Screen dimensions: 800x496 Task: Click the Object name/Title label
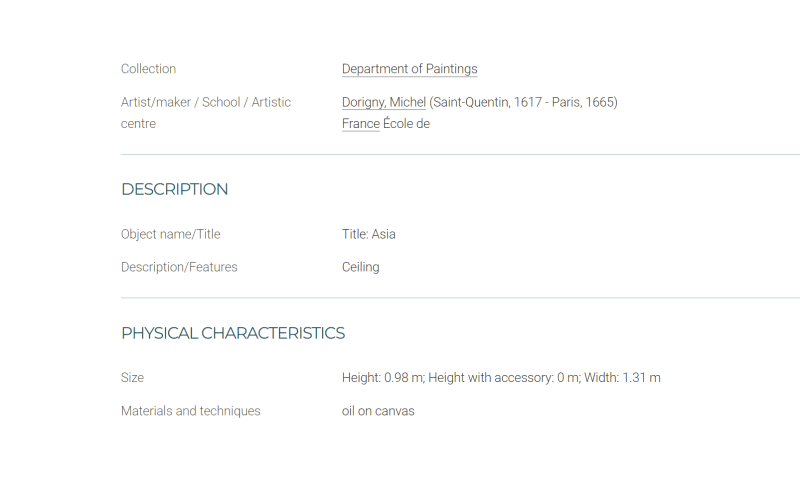170,234
